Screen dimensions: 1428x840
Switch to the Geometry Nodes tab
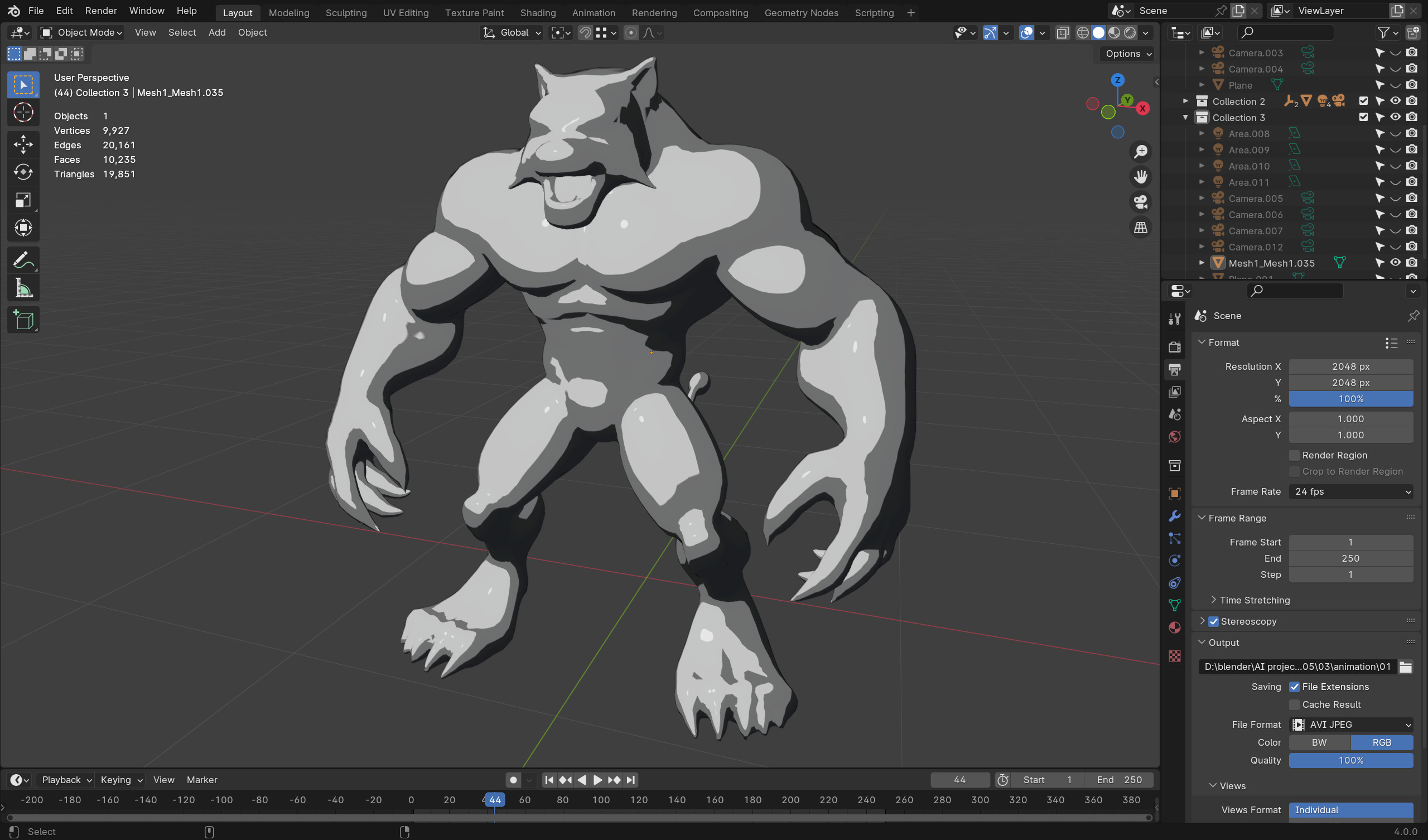(800, 12)
